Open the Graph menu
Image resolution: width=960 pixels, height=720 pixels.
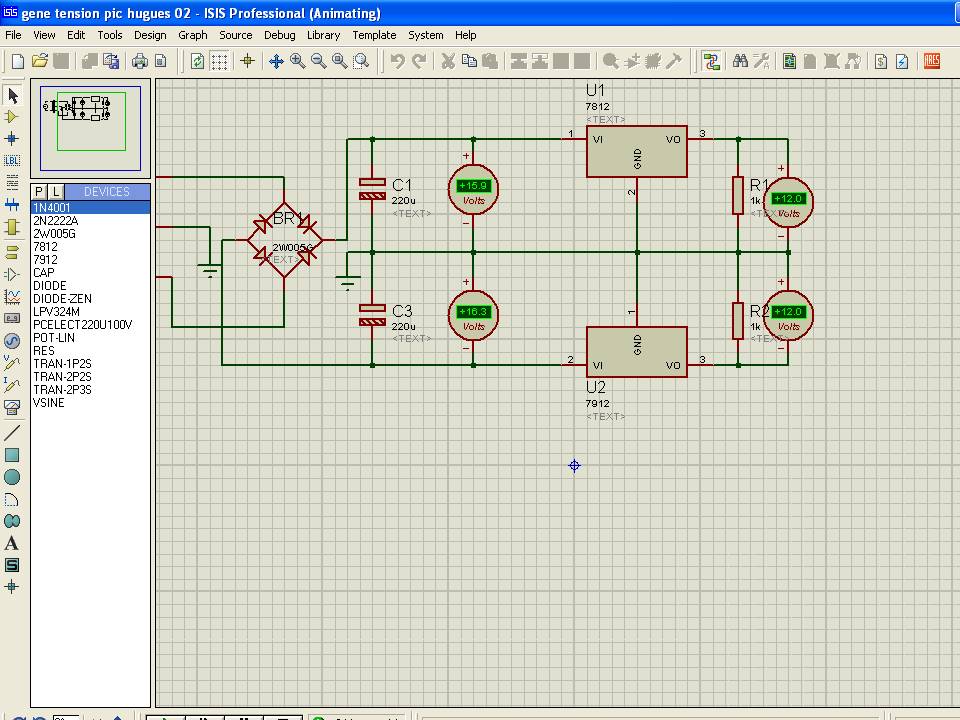tap(193, 35)
